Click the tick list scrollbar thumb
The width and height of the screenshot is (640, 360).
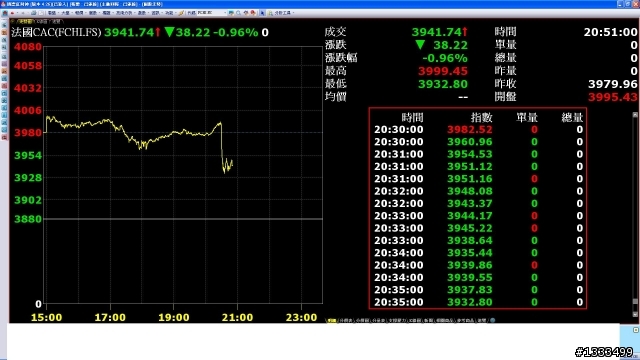pos(635,302)
